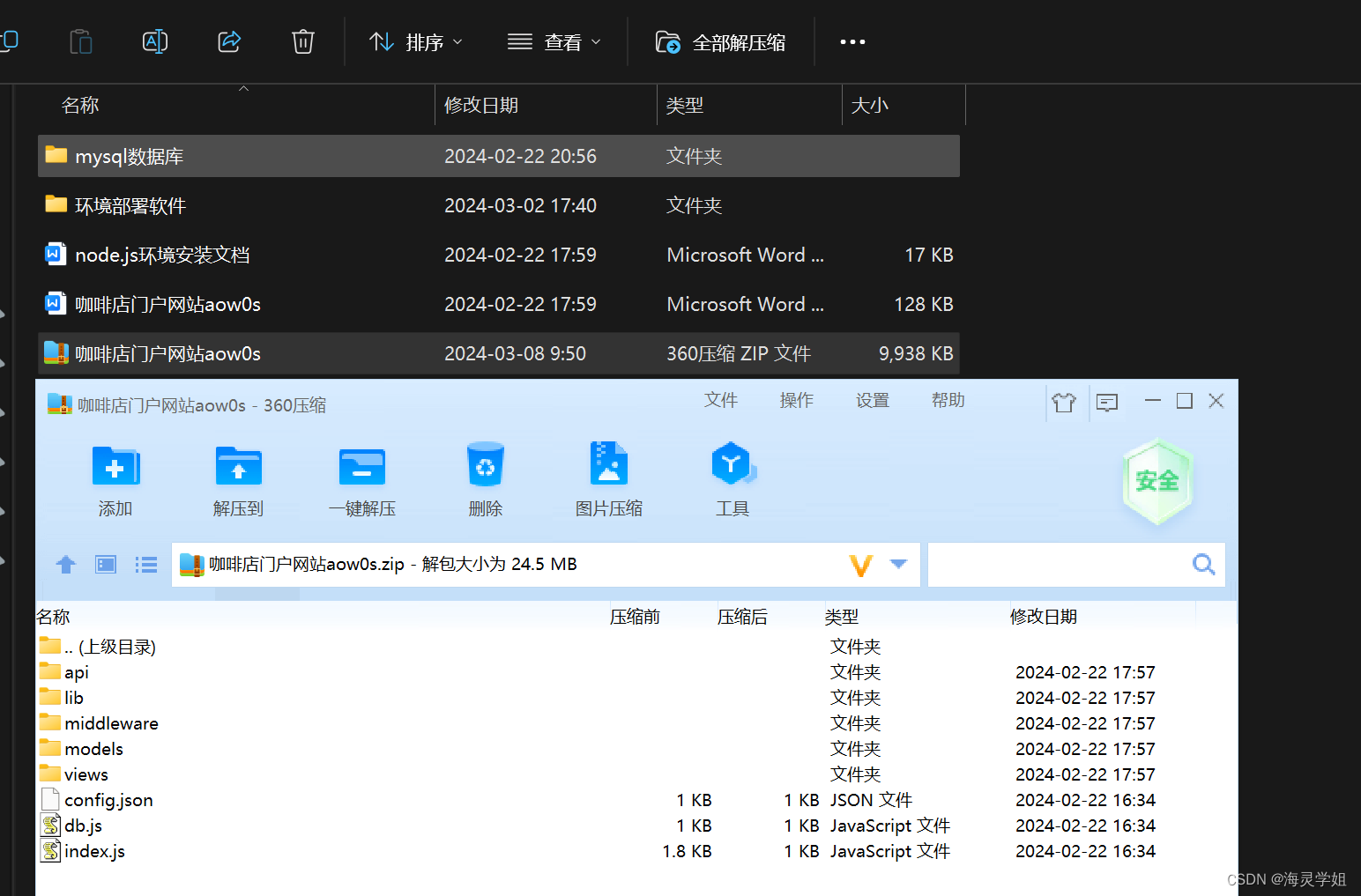Open the 设置 menu in 360压缩
Viewport: 1361px width, 896px height.
click(872, 400)
